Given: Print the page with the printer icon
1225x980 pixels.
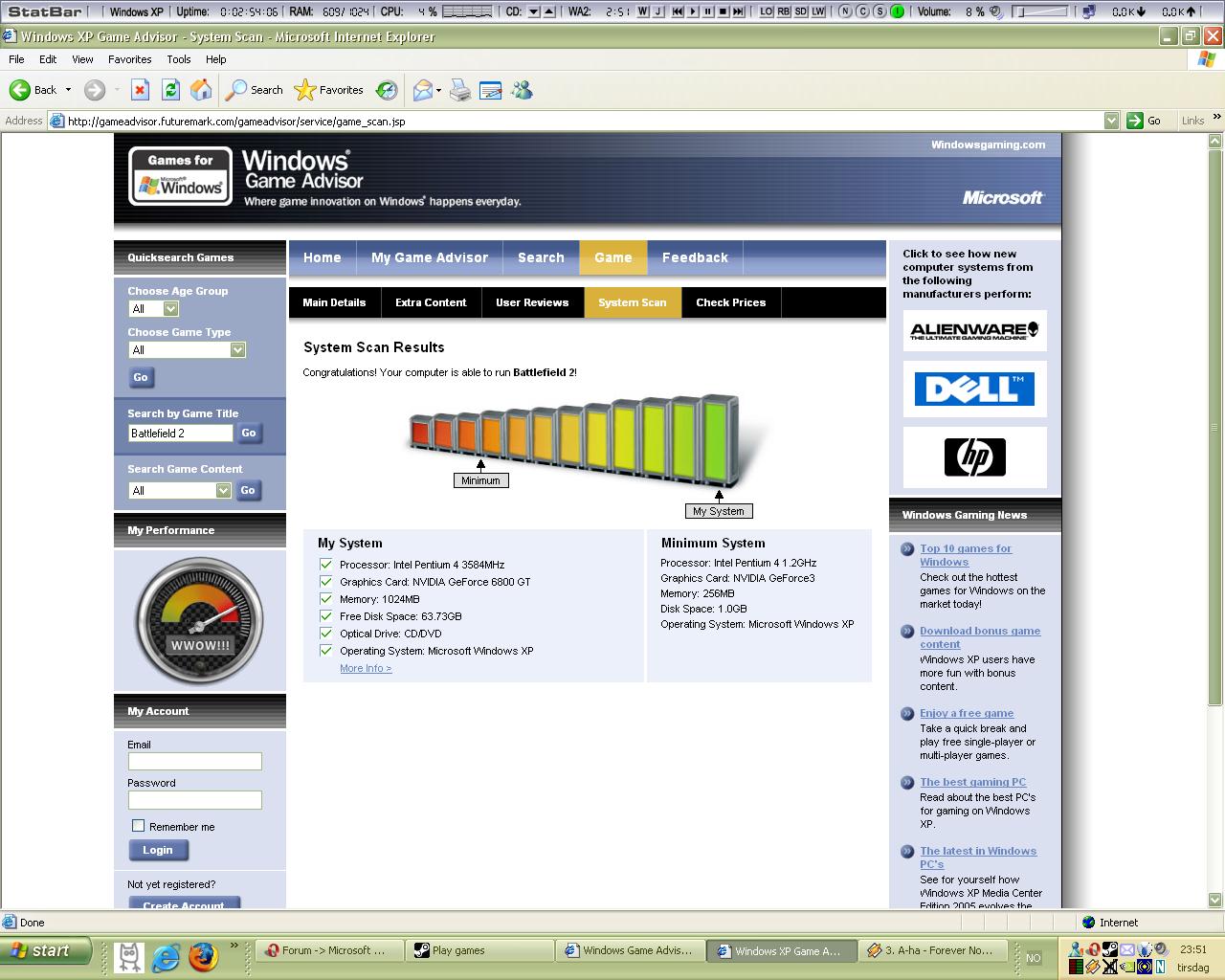Looking at the screenshot, I should pos(460,90).
